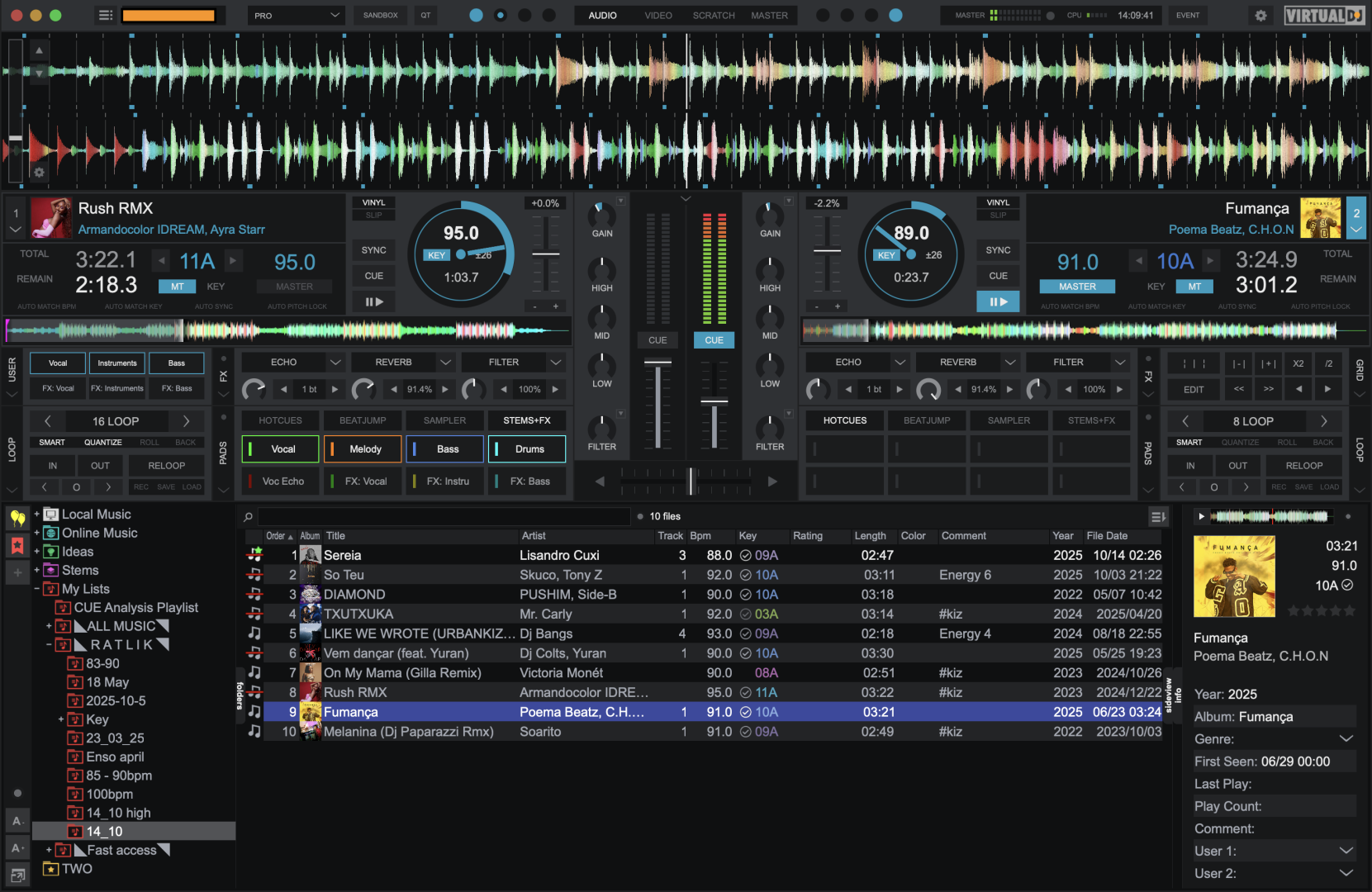
Task: Click the waveform settings gear icon
Action: [x=39, y=173]
